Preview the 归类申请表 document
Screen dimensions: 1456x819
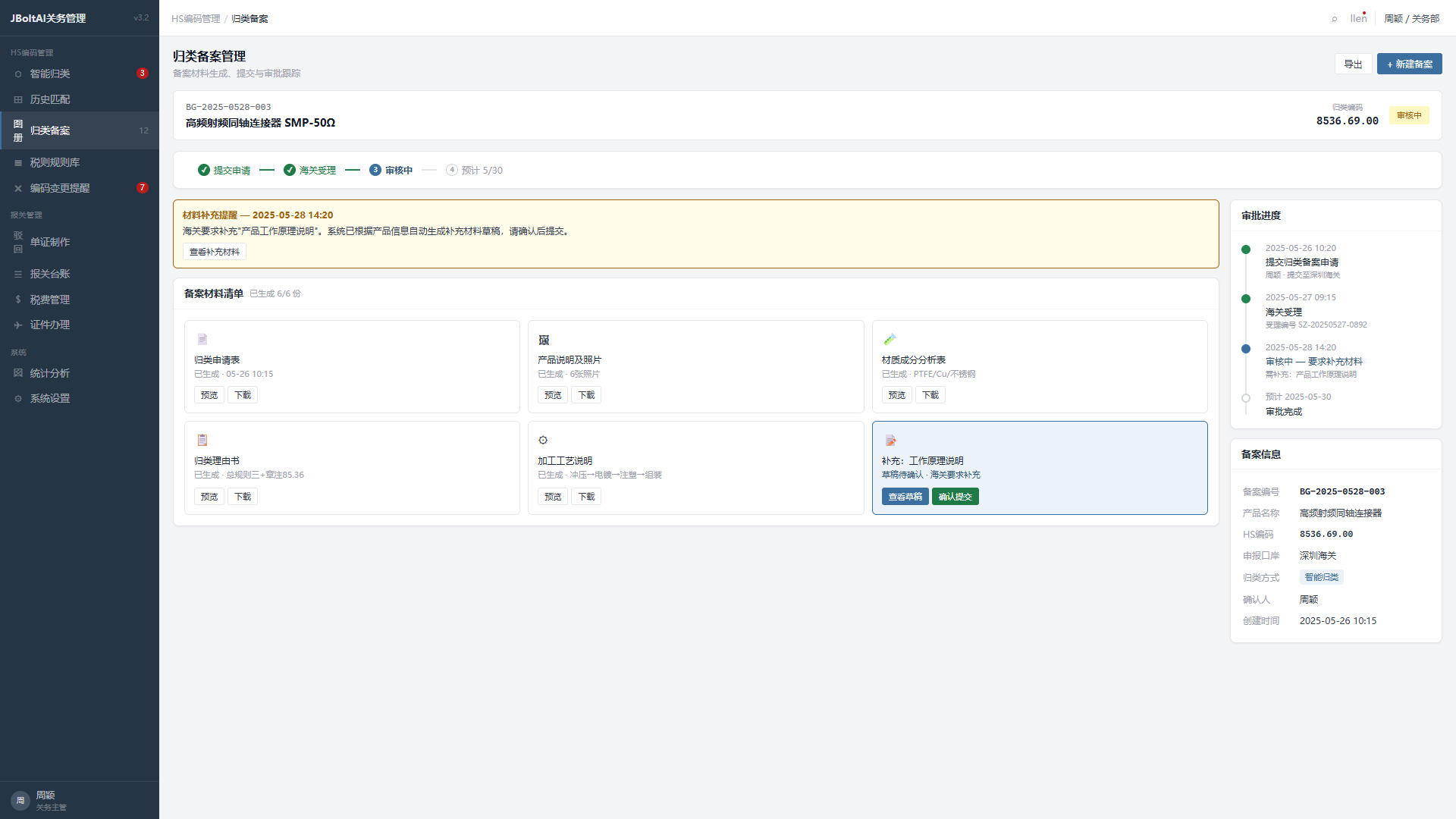pos(209,395)
